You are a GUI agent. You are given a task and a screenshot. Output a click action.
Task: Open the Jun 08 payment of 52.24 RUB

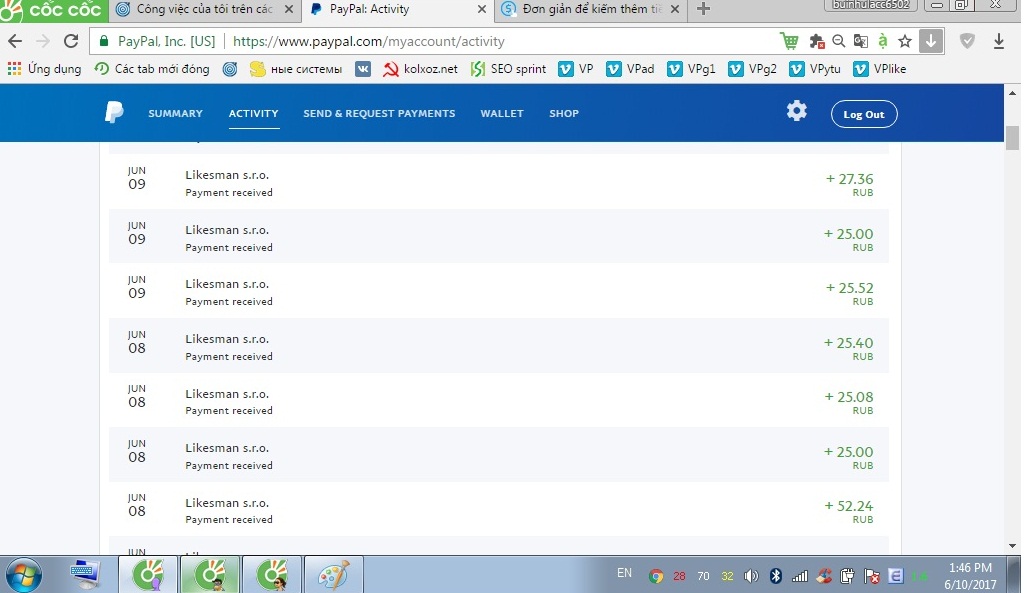(x=498, y=510)
